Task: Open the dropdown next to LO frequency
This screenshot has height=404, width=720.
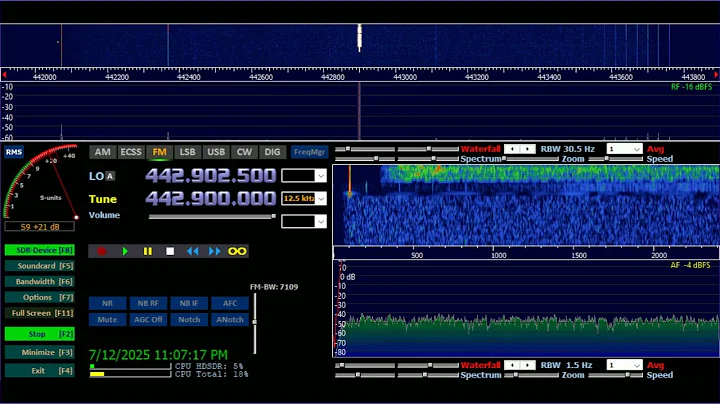Action: click(321, 176)
